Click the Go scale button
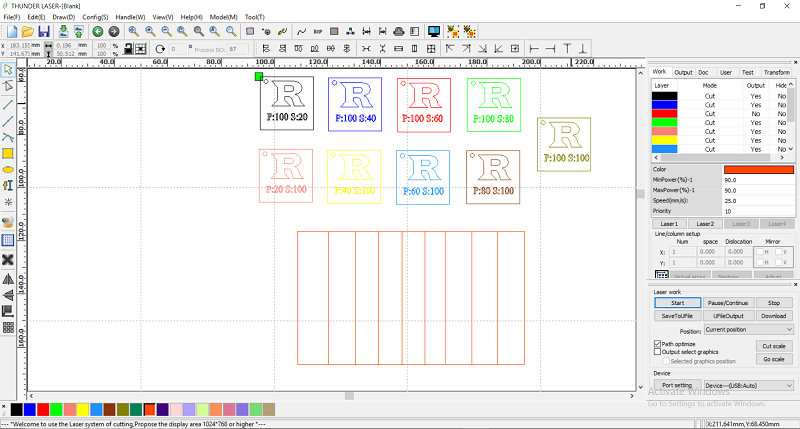This screenshot has height=429, width=800. [x=773, y=359]
